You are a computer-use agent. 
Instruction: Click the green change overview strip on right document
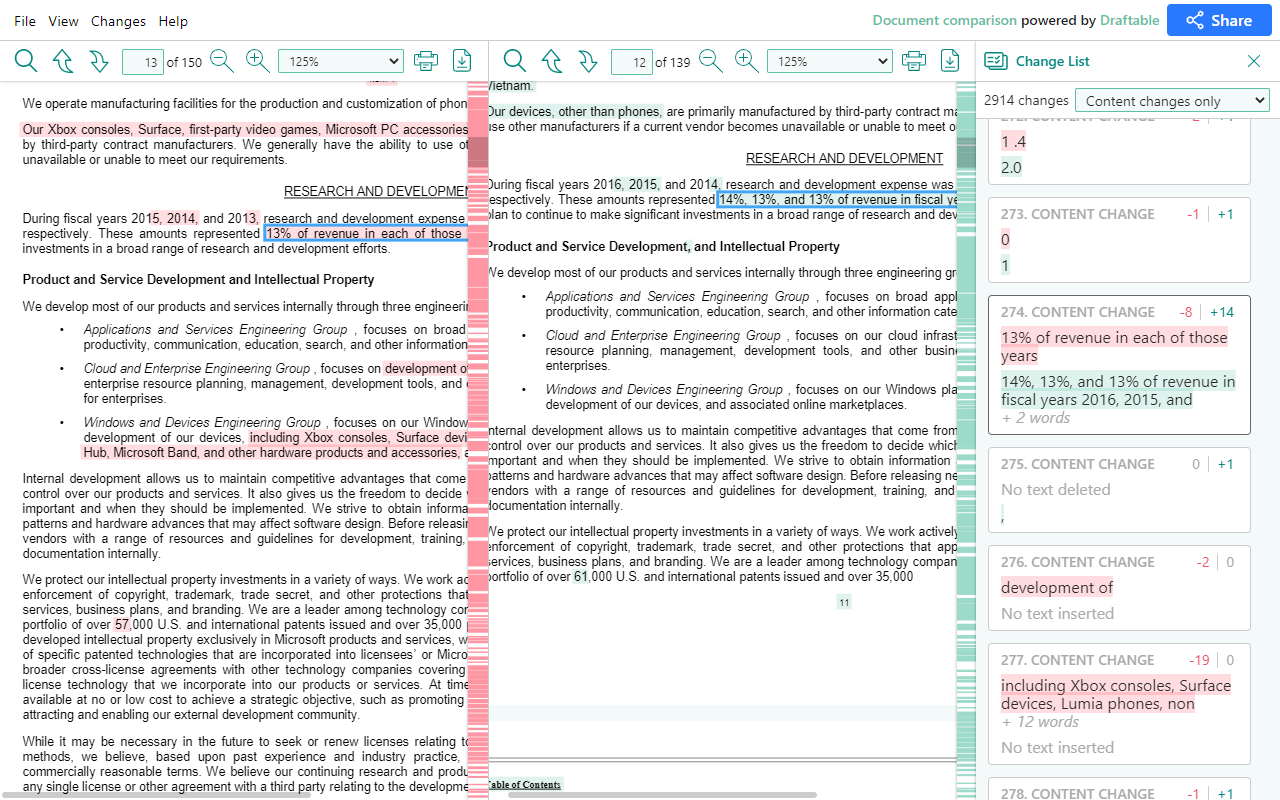coord(966,440)
